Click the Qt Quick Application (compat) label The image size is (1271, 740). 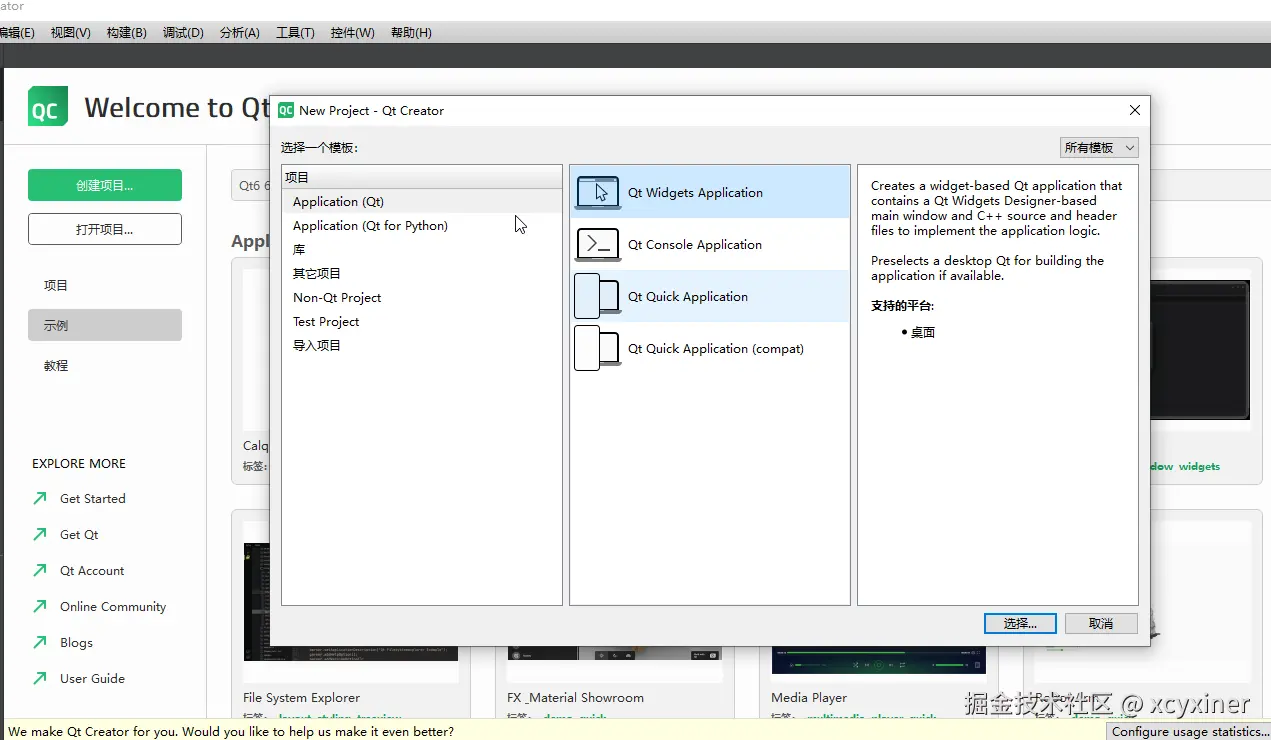point(716,348)
